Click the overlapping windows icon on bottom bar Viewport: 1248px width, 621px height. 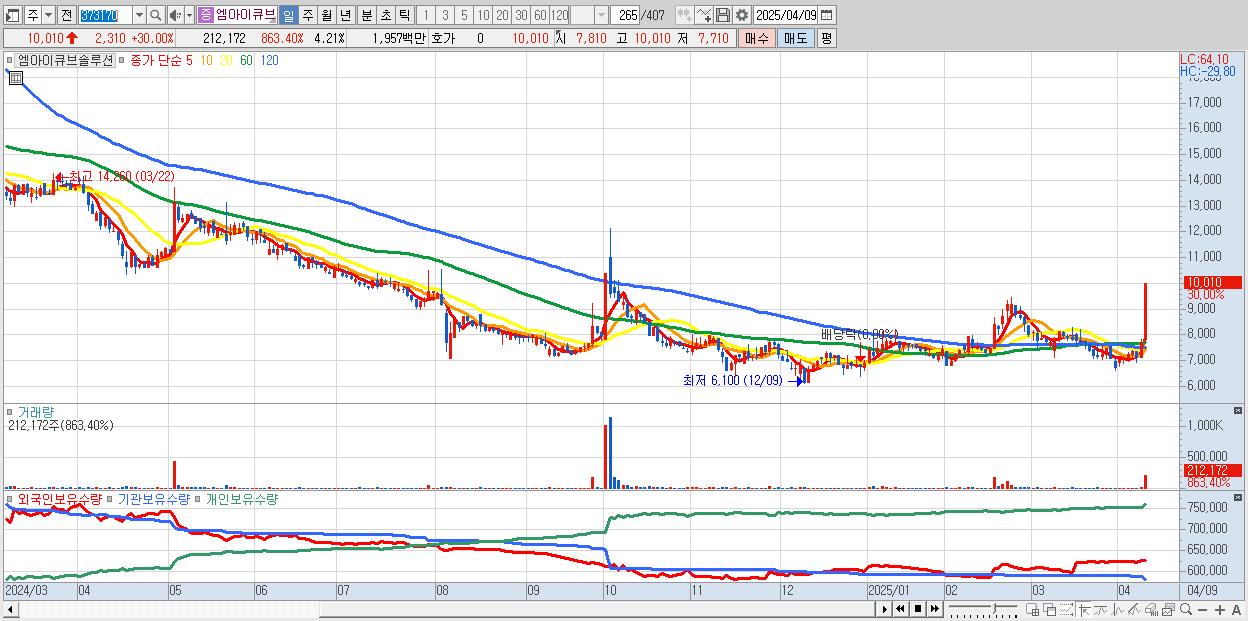click(1050, 609)
